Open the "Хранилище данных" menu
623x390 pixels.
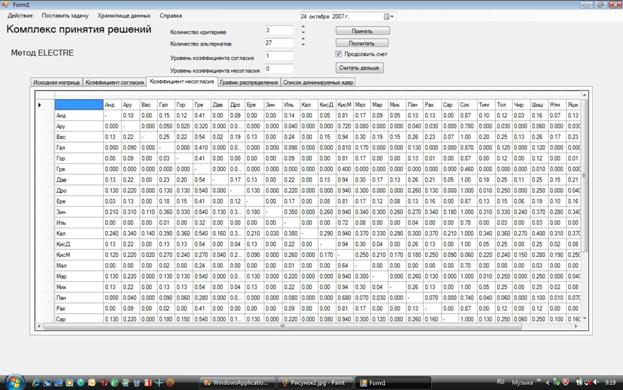coord(124,15)
